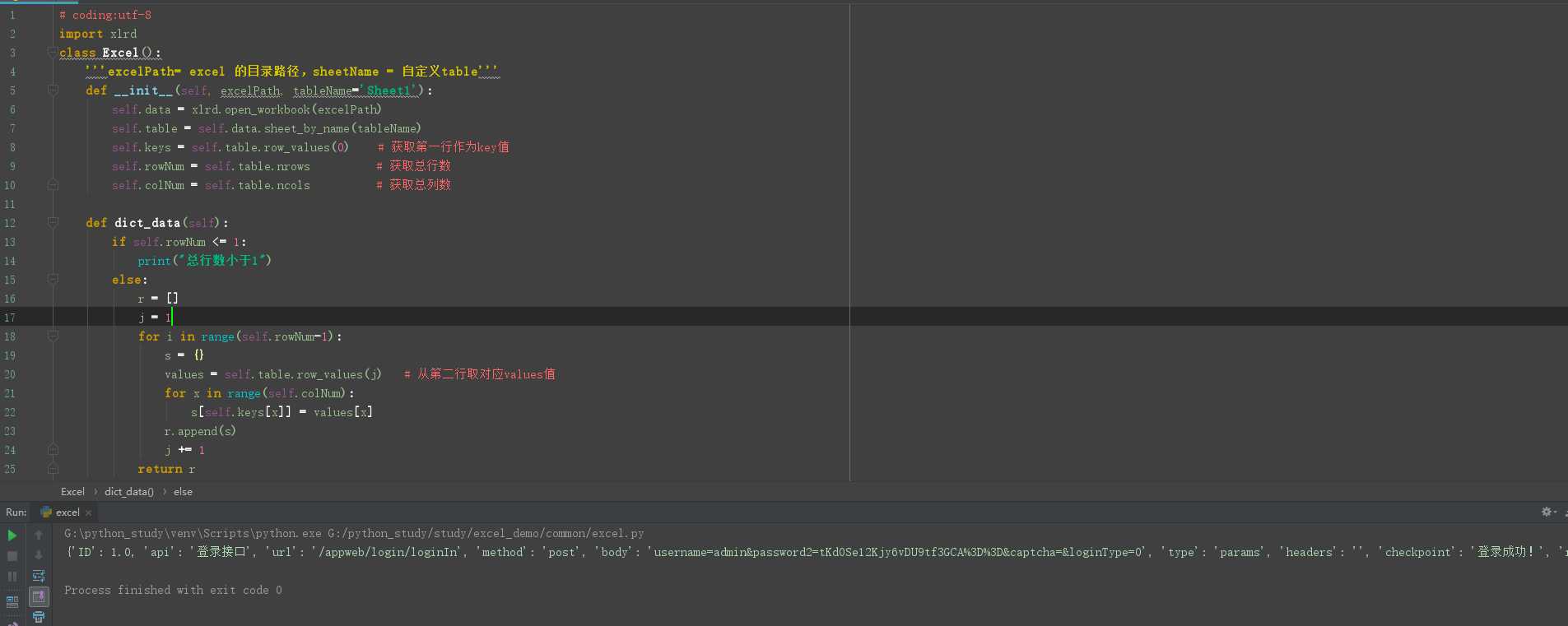This screenshot has width=1568, height=626.
Task: Click tableName='Sheet1' default parameter
Action: pos(357,90)
